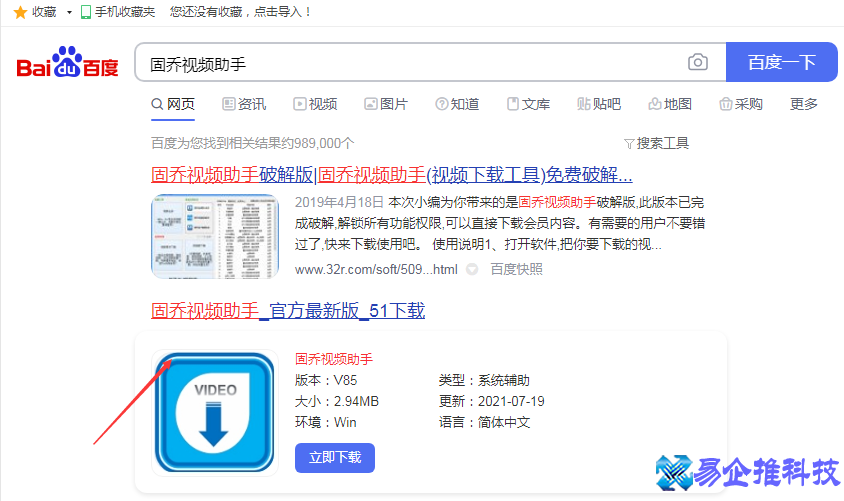This screenshot has height=501, width=844.
Task: Open 手机收藏夹 mobile bookmarks
Action: tap(118, 12)
